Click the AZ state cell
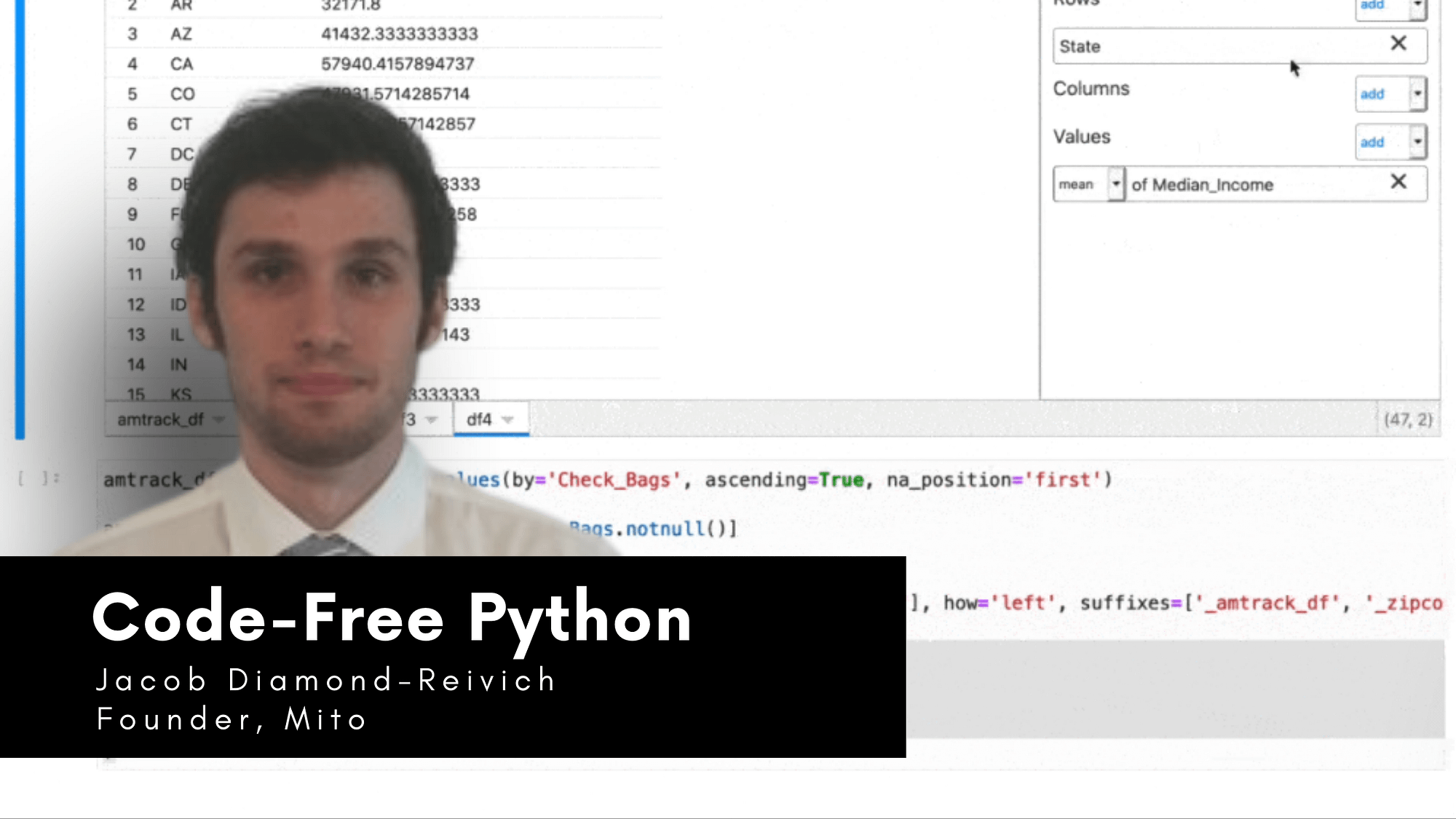The height and width of the screenshot is (819, 1456). click(181, 34)
